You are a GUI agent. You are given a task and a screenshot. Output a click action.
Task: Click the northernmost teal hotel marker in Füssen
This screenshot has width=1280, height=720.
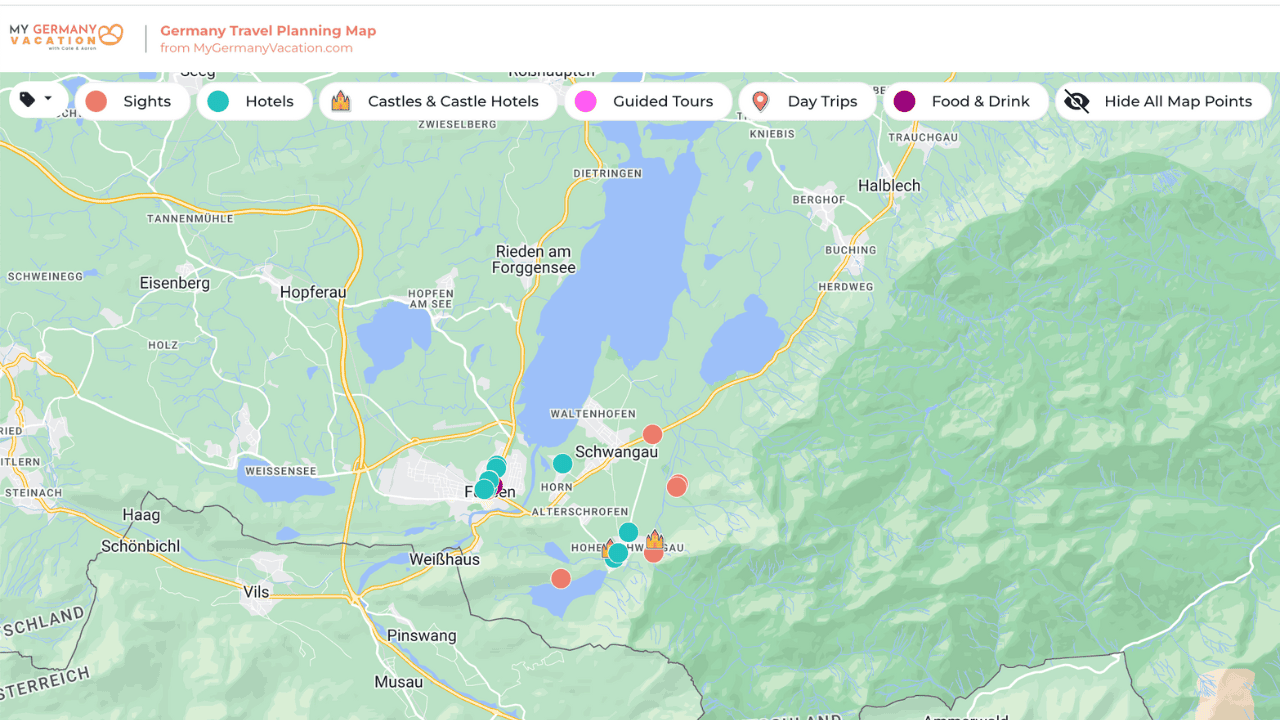pos(497,464)
